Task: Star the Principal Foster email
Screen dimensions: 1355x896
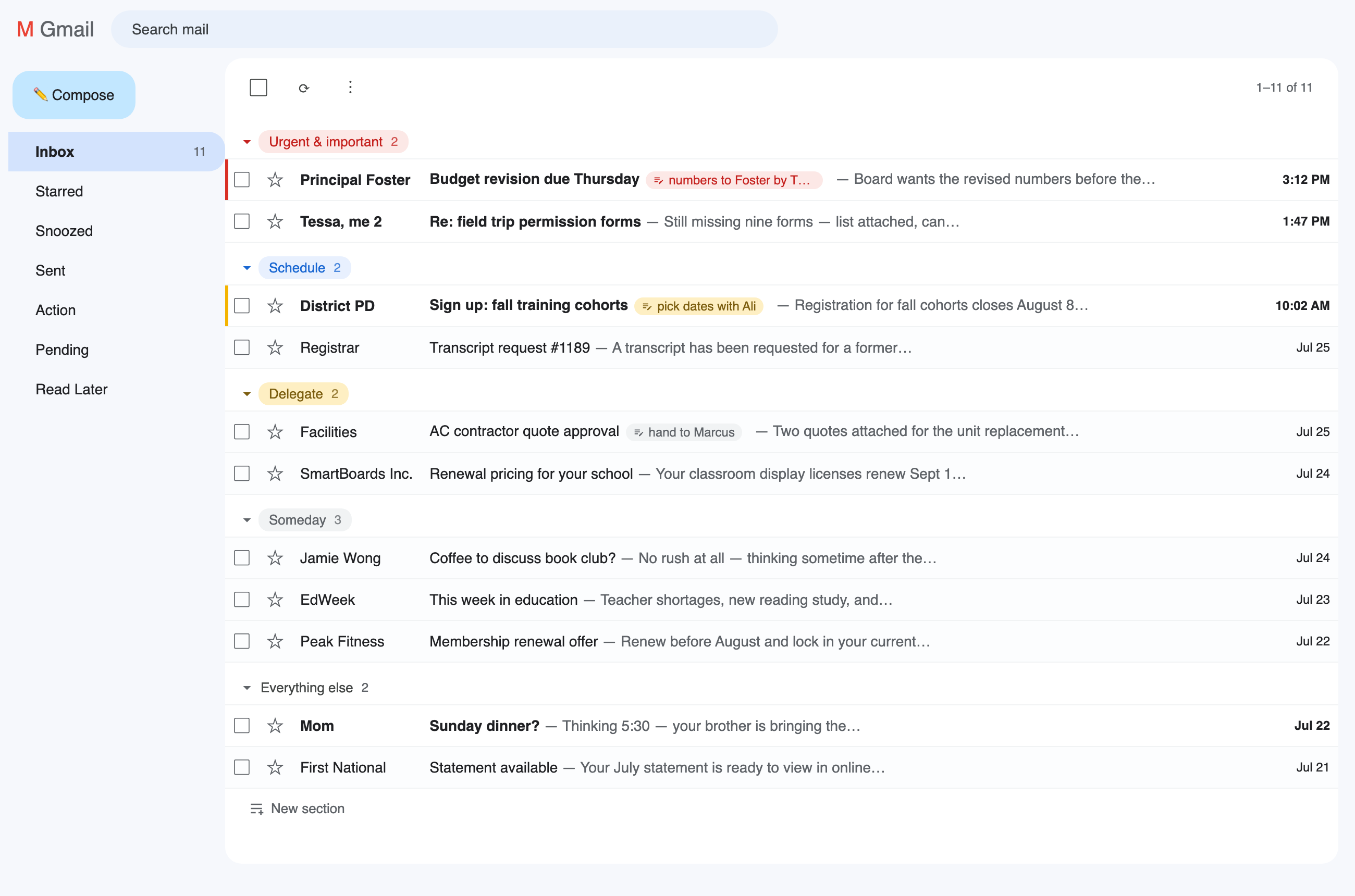Action: pos(275,180)
